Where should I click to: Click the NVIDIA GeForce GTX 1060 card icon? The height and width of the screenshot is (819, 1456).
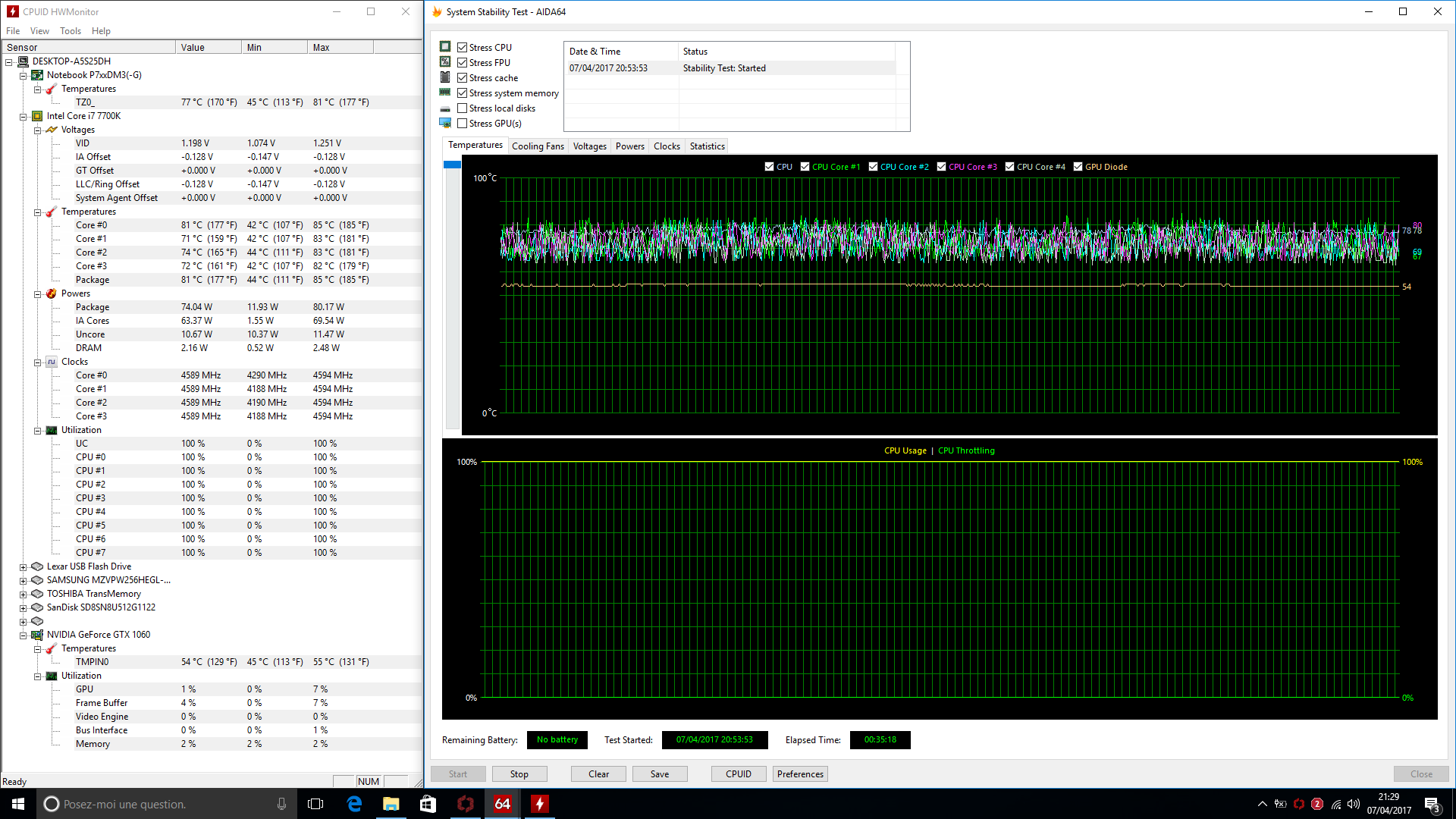click(x=37, y=635)
